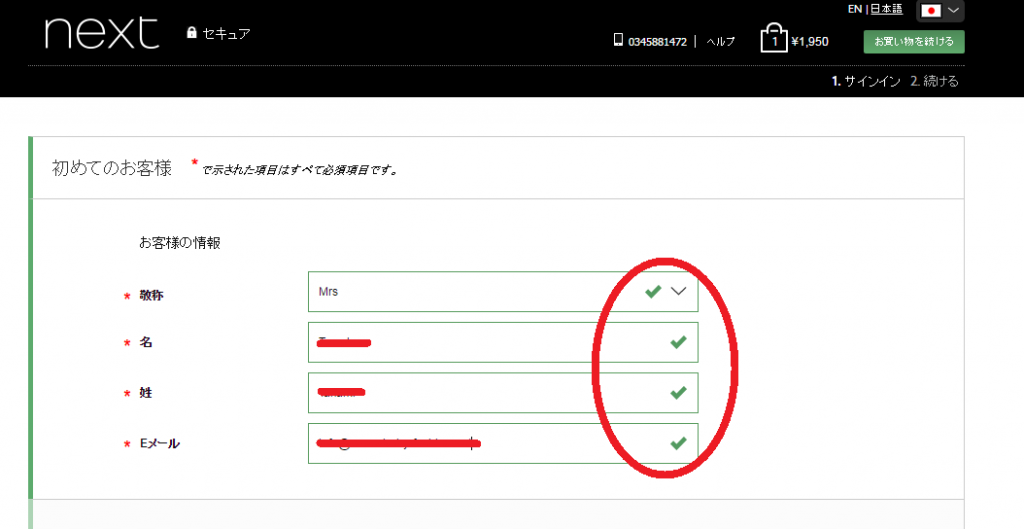
Task: Select step 2. 続ける
Action: pyautogui.click(x=935, y=82)
